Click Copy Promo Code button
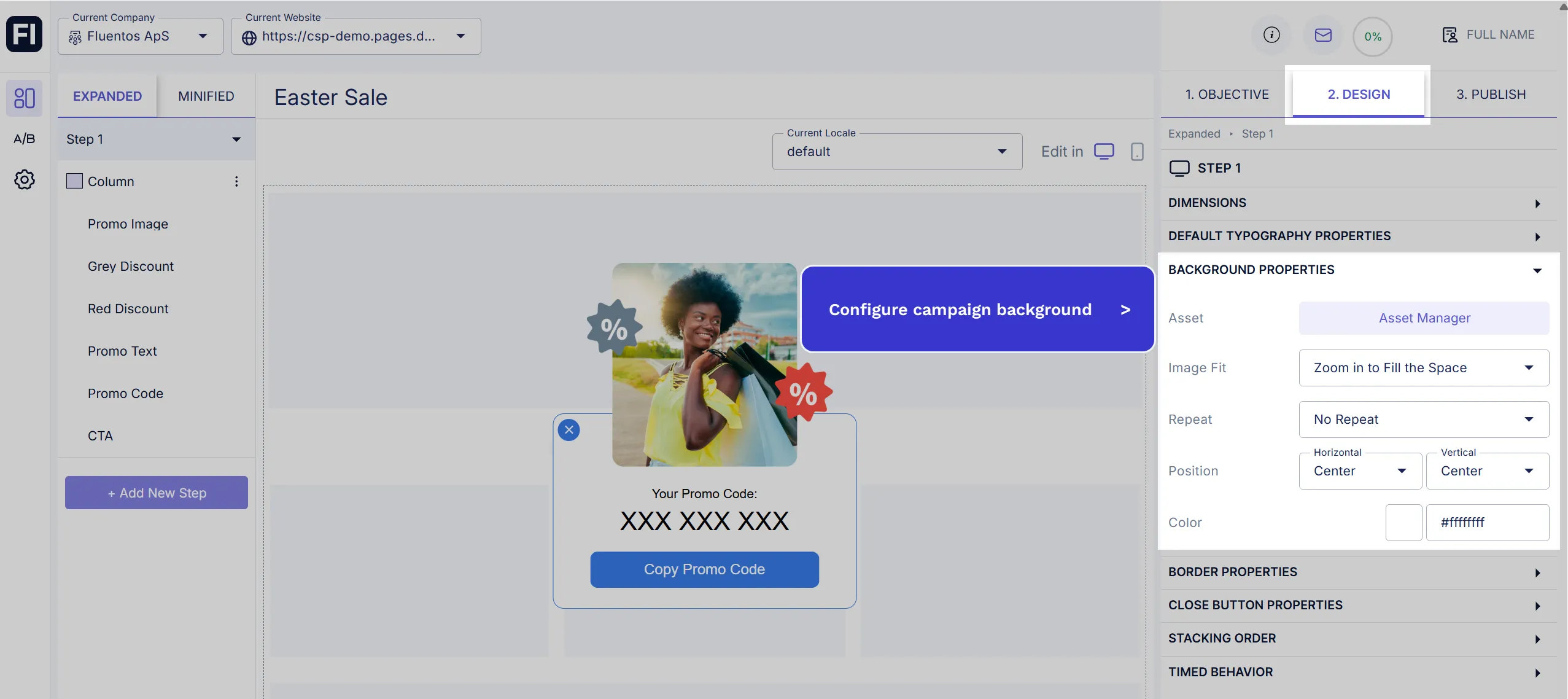Screen dimensions: 1568x699 704,569
